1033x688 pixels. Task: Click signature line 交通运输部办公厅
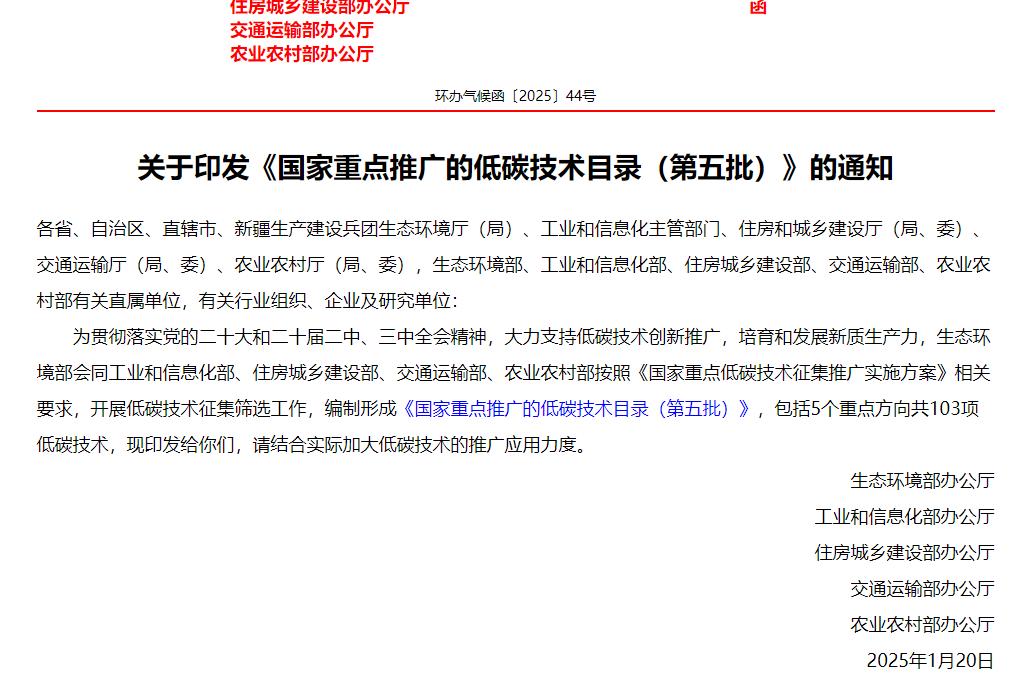click(x=922, y=588)
